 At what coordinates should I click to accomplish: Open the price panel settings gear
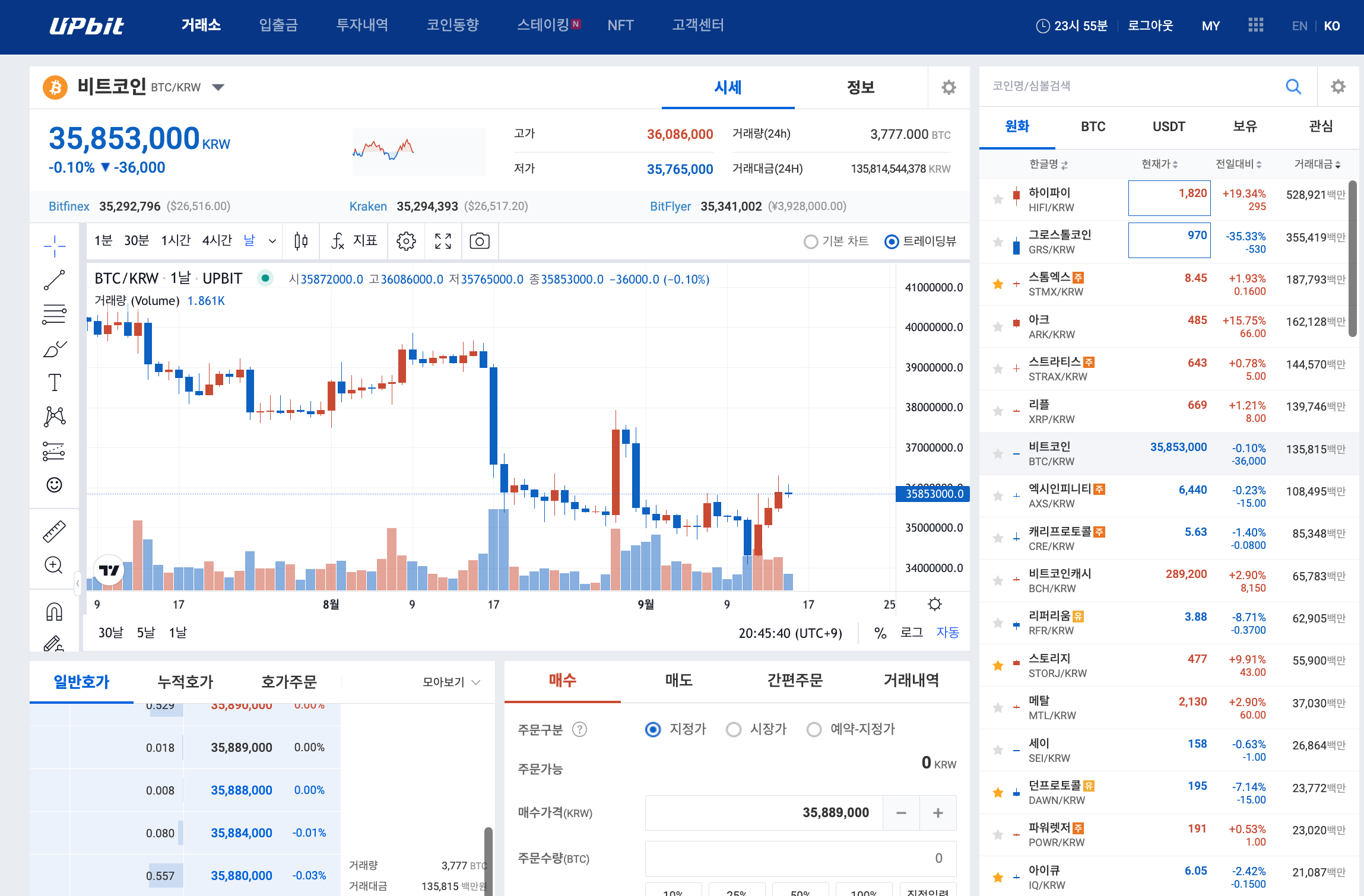click(x=949, y=87)
